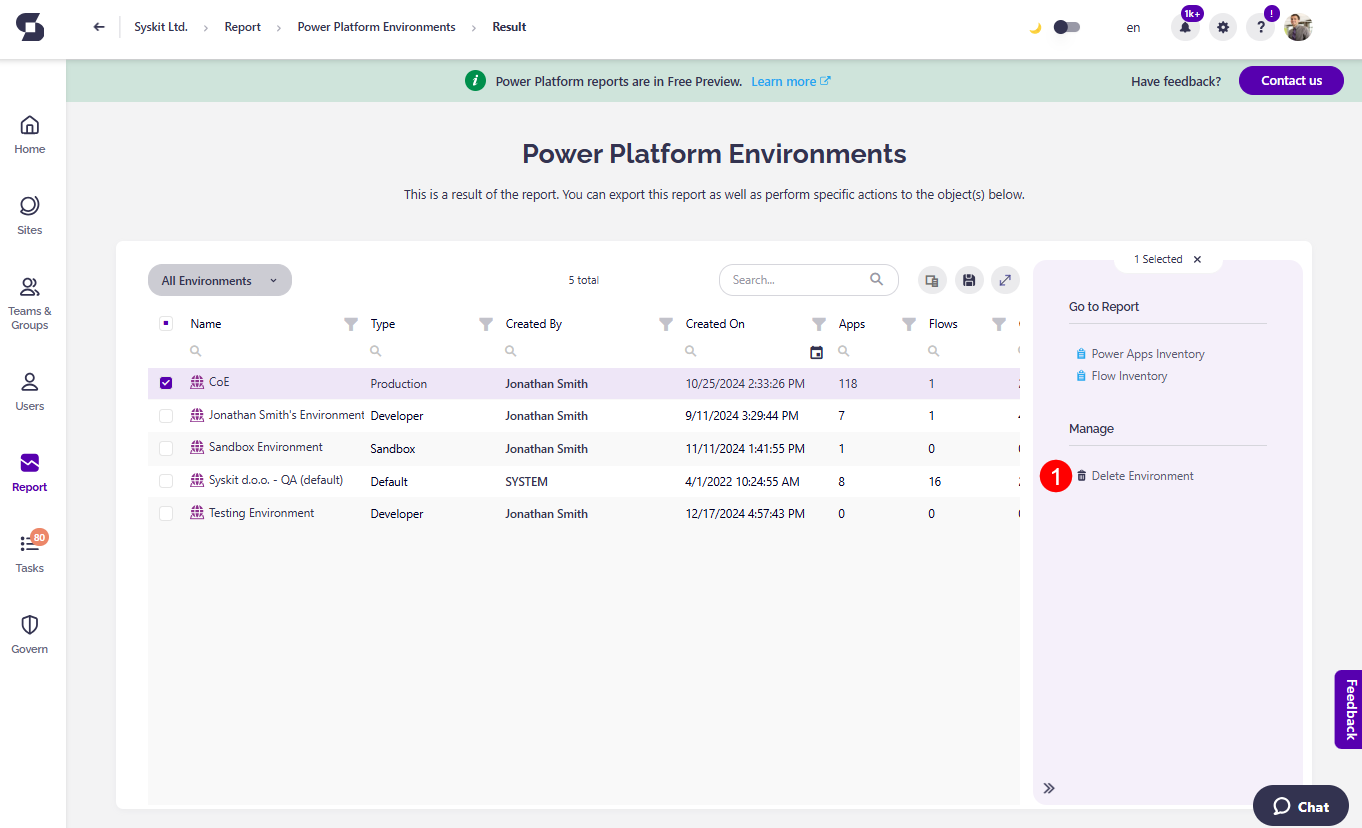Open the Home section in the sidebar
The height and width of the screenshot is (828, 1362).
(x=29, y=135)
